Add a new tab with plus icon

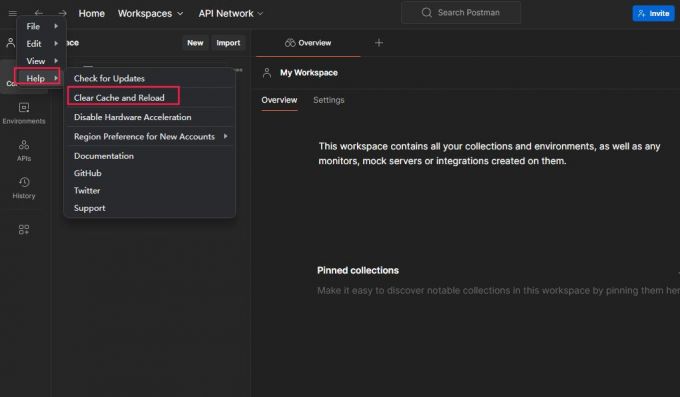[x=379, y=43]
